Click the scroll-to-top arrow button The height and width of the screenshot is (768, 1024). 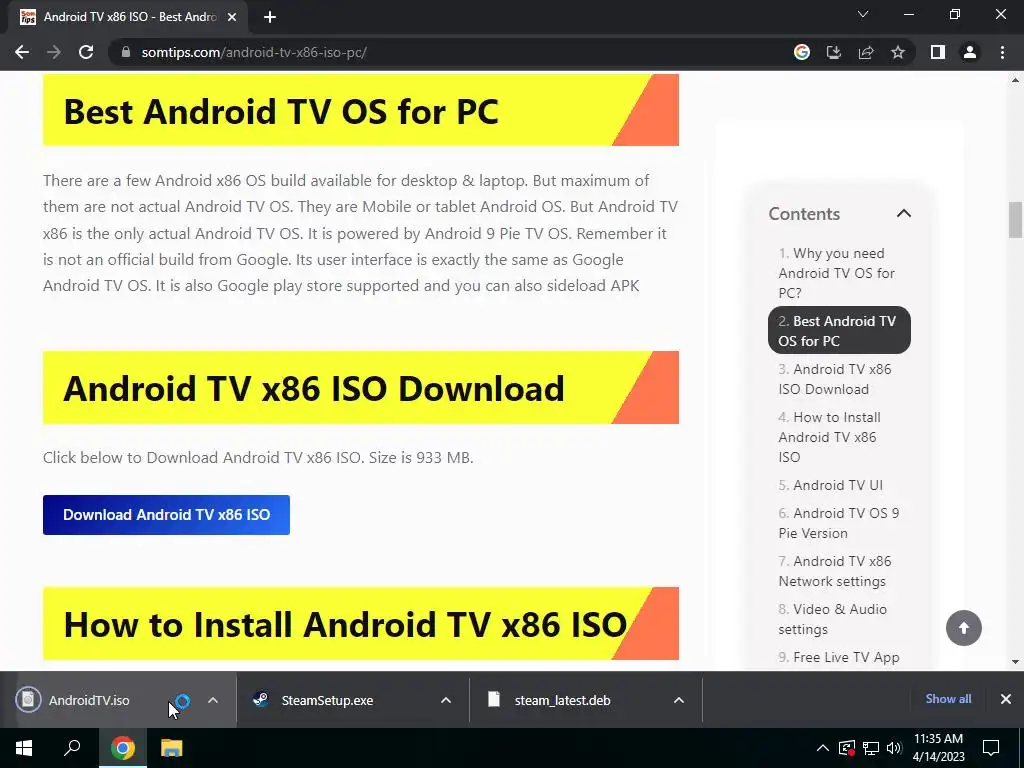(x=964, y=628)
